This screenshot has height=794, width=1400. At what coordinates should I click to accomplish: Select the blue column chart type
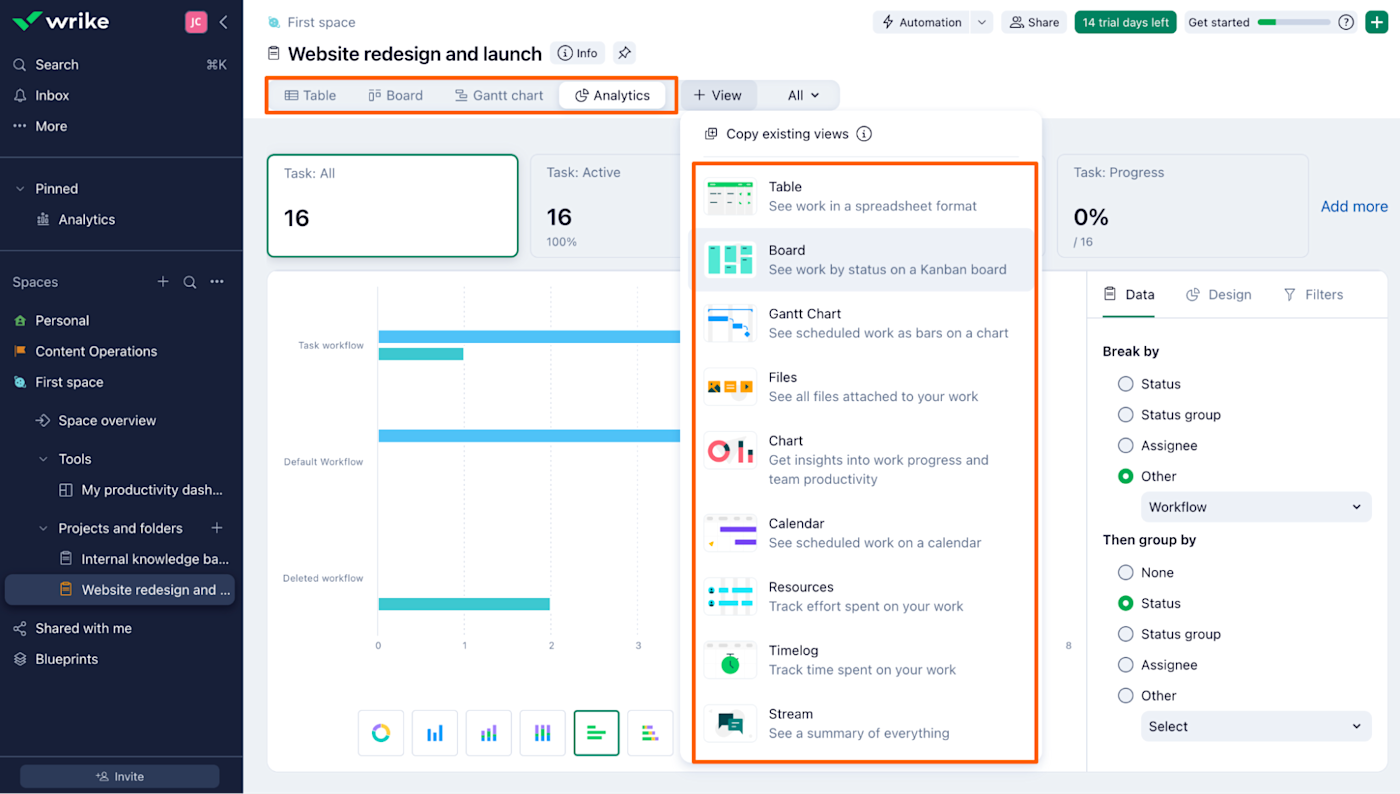(x=435, y=733)
